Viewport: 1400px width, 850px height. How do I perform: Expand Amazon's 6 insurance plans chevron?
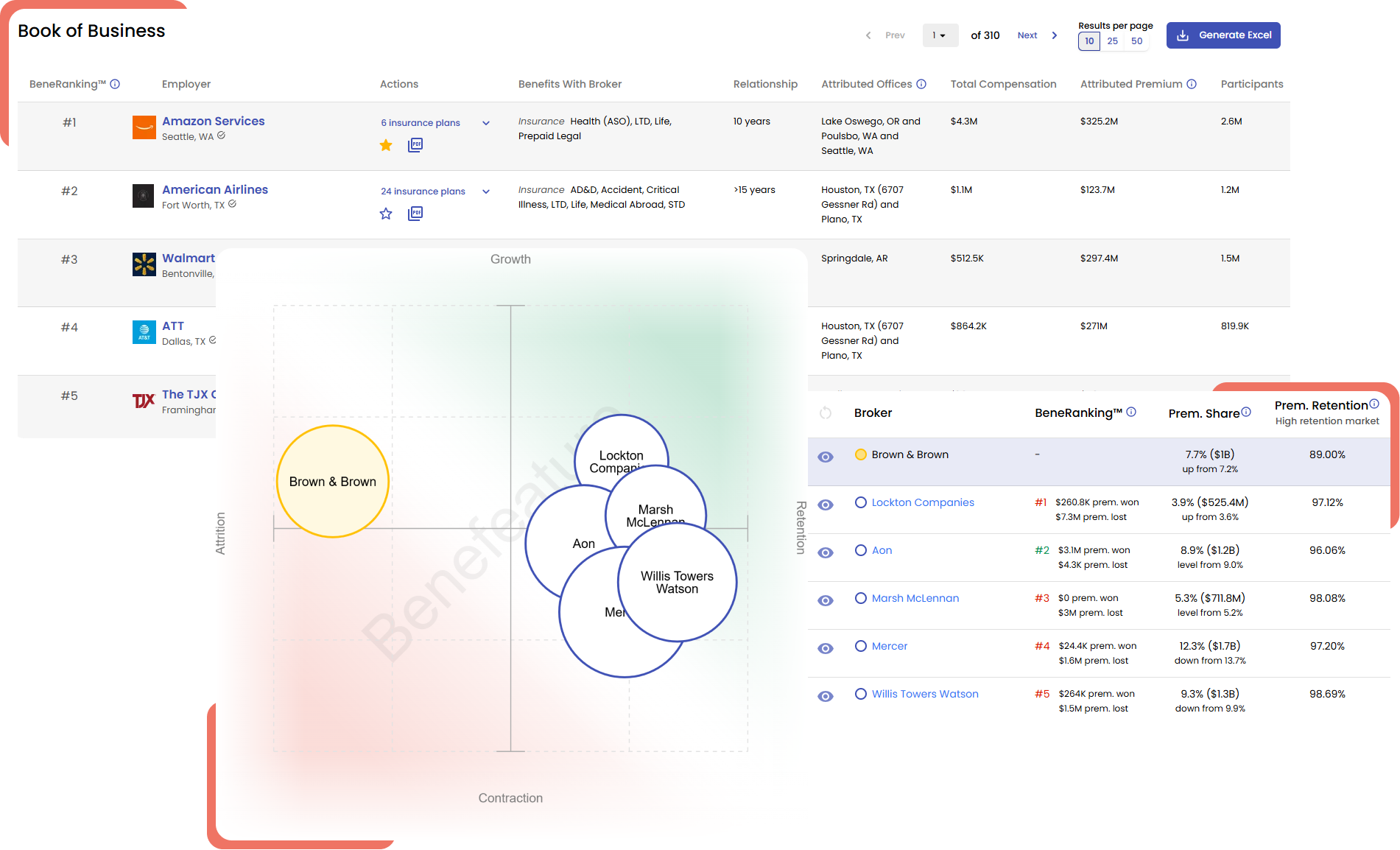486,123
